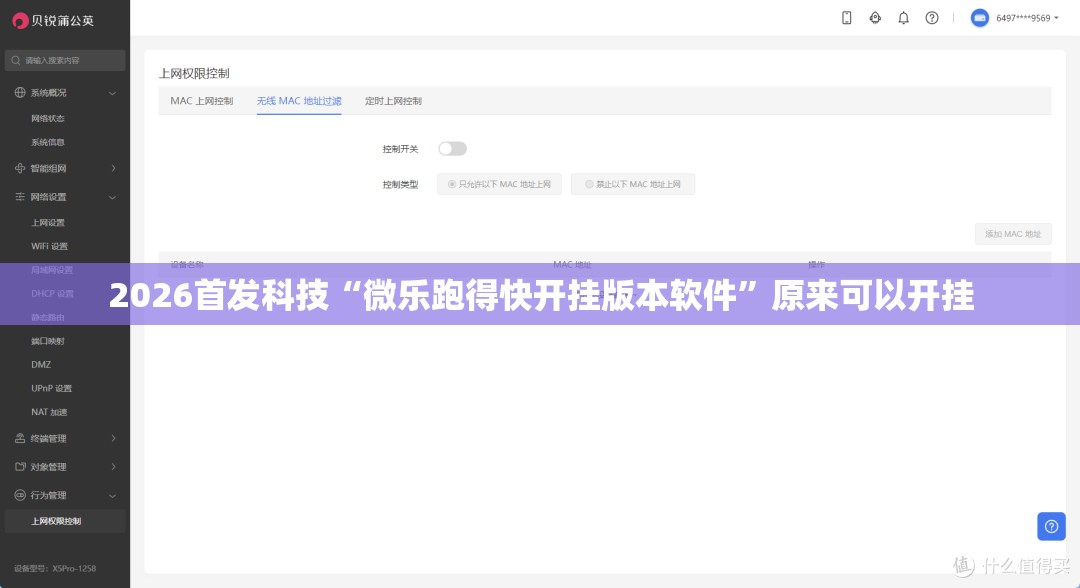Collapse the 行为管理 section chevron
Viewport: 1080px width, 588px height.
coord(112,496)
